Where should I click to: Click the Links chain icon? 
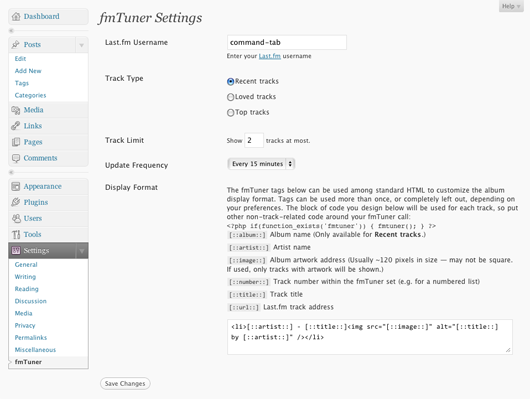coord(16,126)
